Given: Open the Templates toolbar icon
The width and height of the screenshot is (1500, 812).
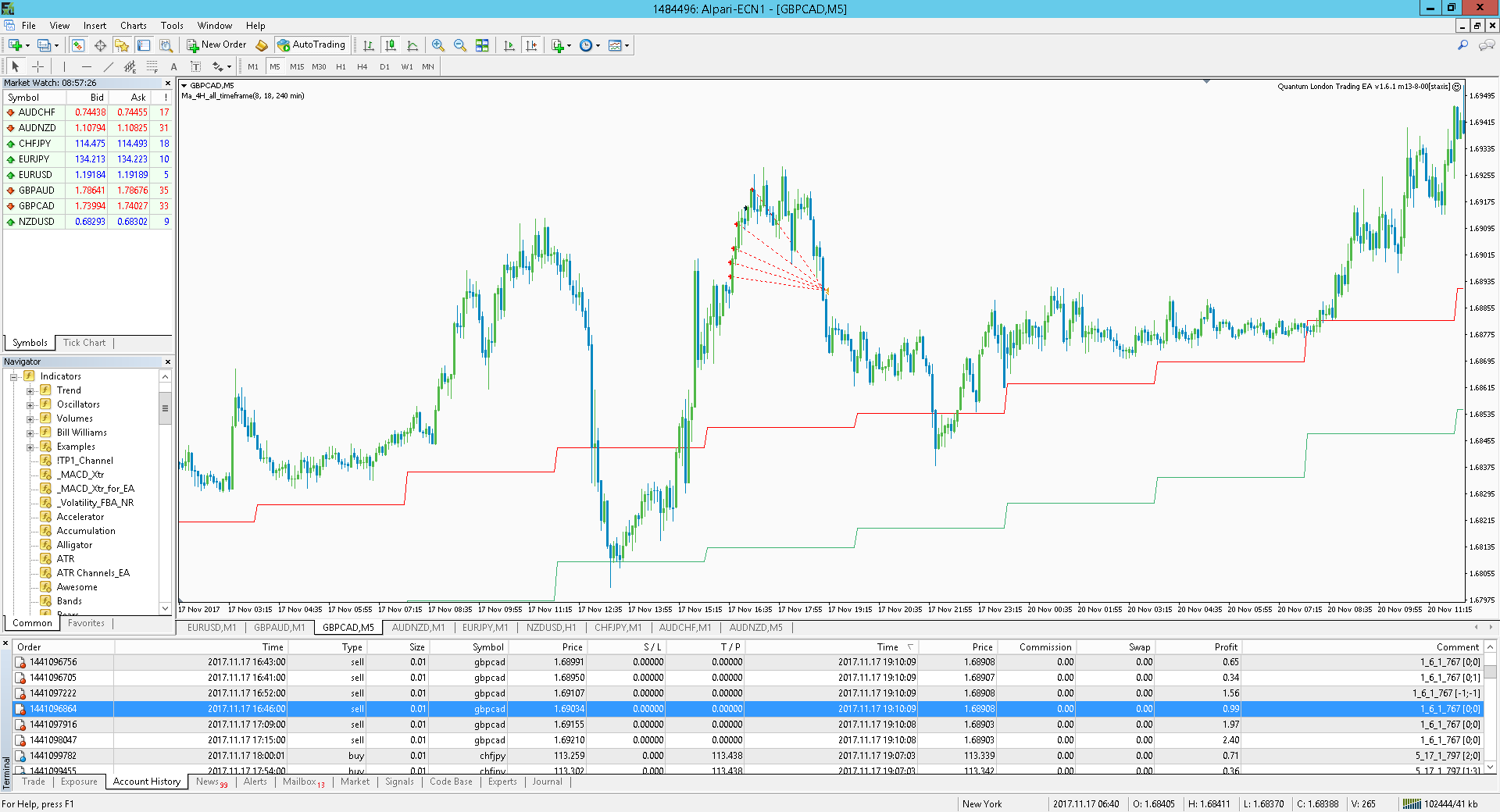Looking at the screenshot, I should click(x=615, y=45).
